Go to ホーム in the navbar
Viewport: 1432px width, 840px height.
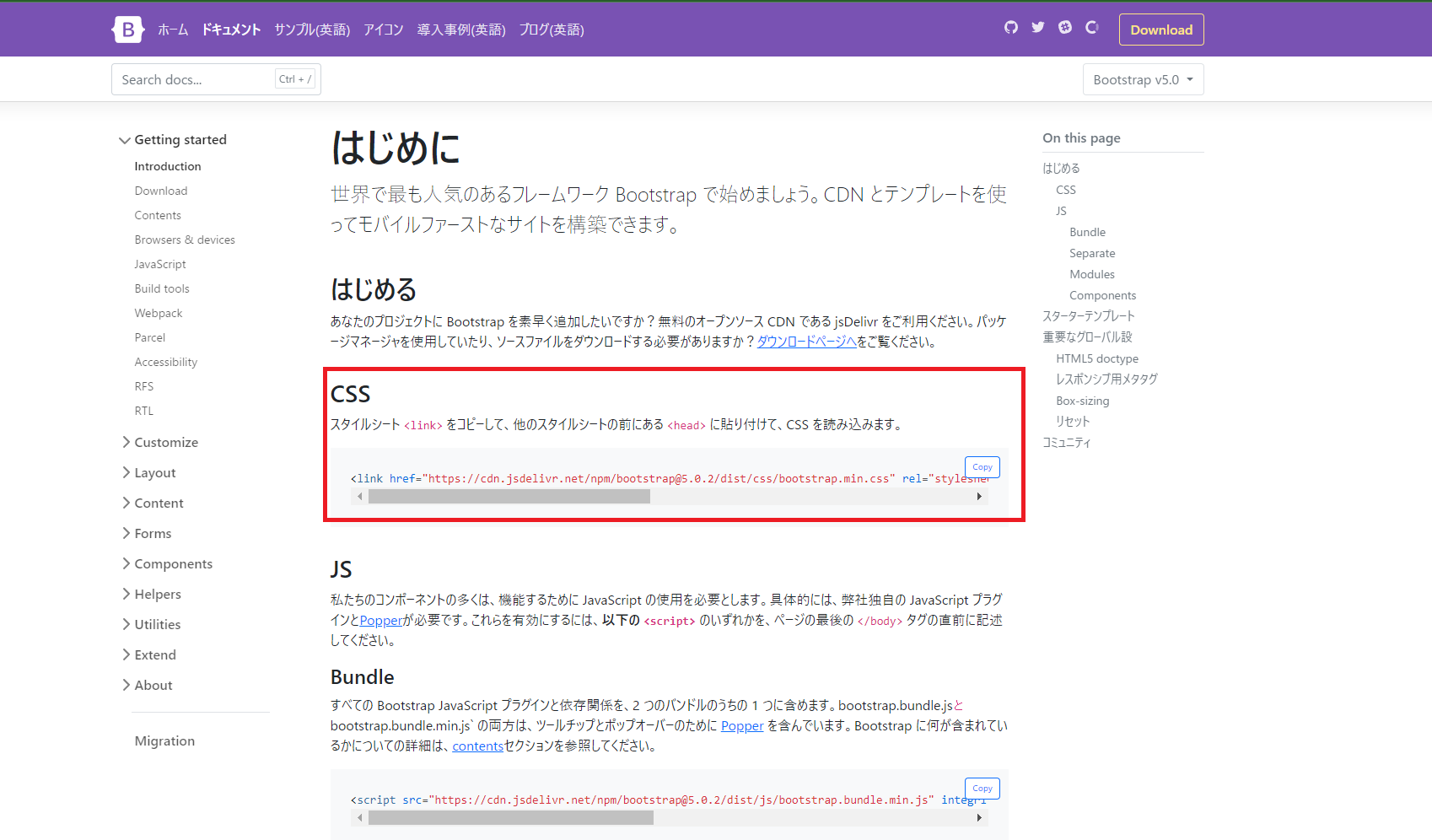(x=173, y=30)
